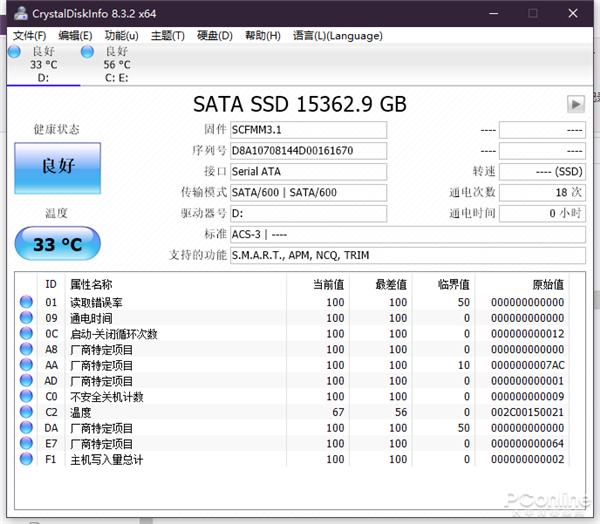
Task: Click the status icon for ID AD row
Action: (x=26, y=380)
